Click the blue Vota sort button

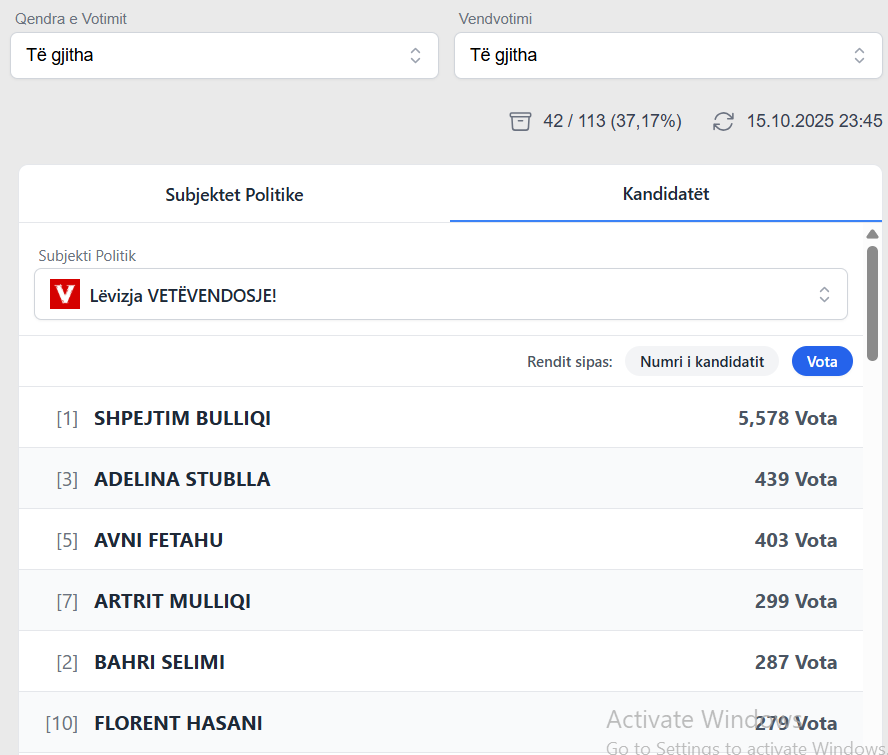822,361
